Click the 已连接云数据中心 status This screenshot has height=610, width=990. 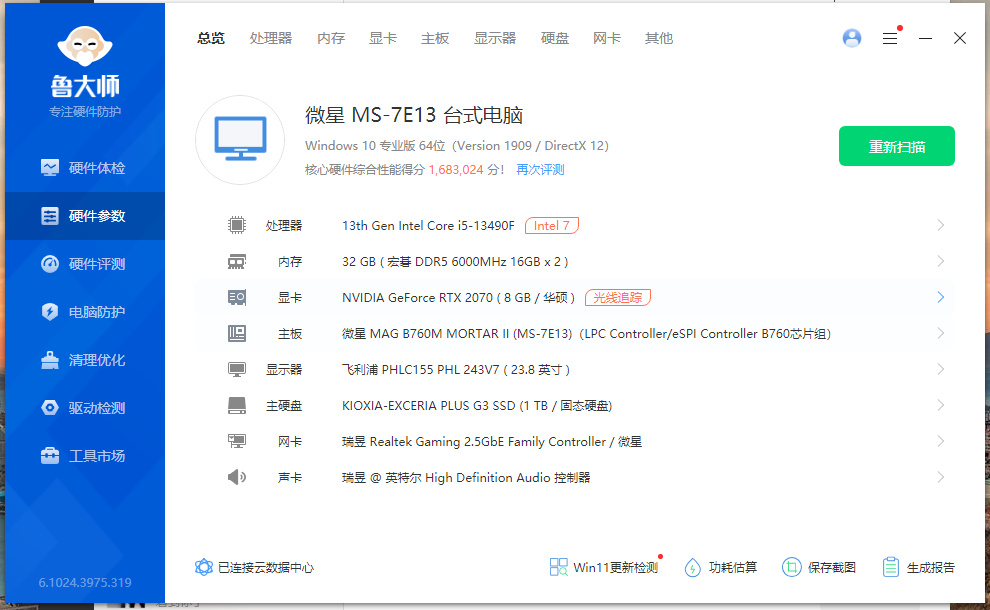click(x=254, y=568)
